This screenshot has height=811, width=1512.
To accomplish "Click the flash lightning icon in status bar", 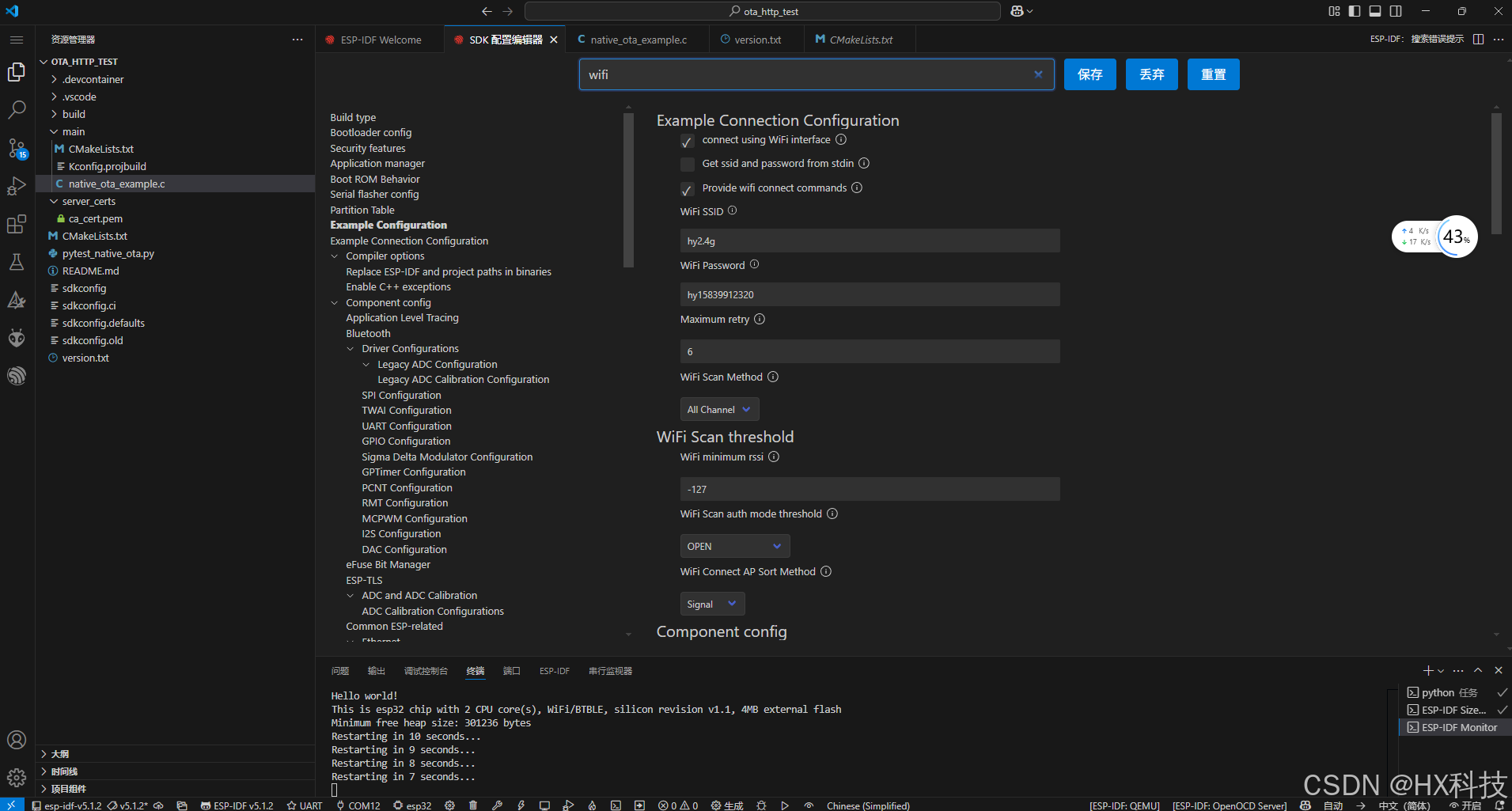I will 521,805.
